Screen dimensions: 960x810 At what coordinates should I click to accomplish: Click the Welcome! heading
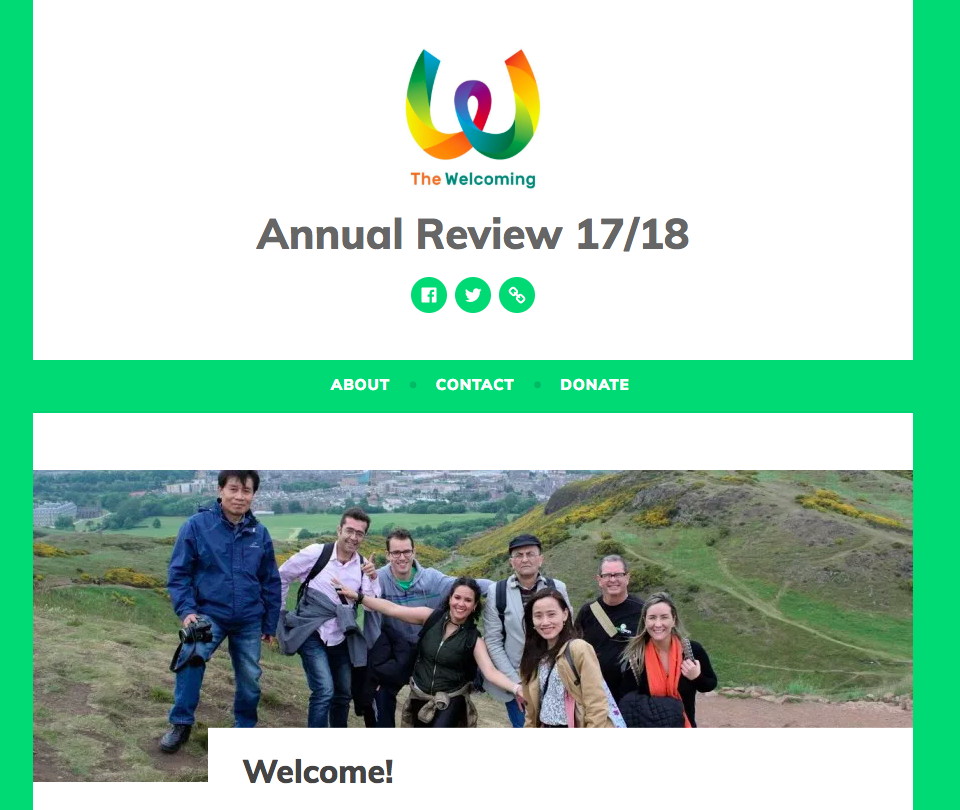(318, 771)
